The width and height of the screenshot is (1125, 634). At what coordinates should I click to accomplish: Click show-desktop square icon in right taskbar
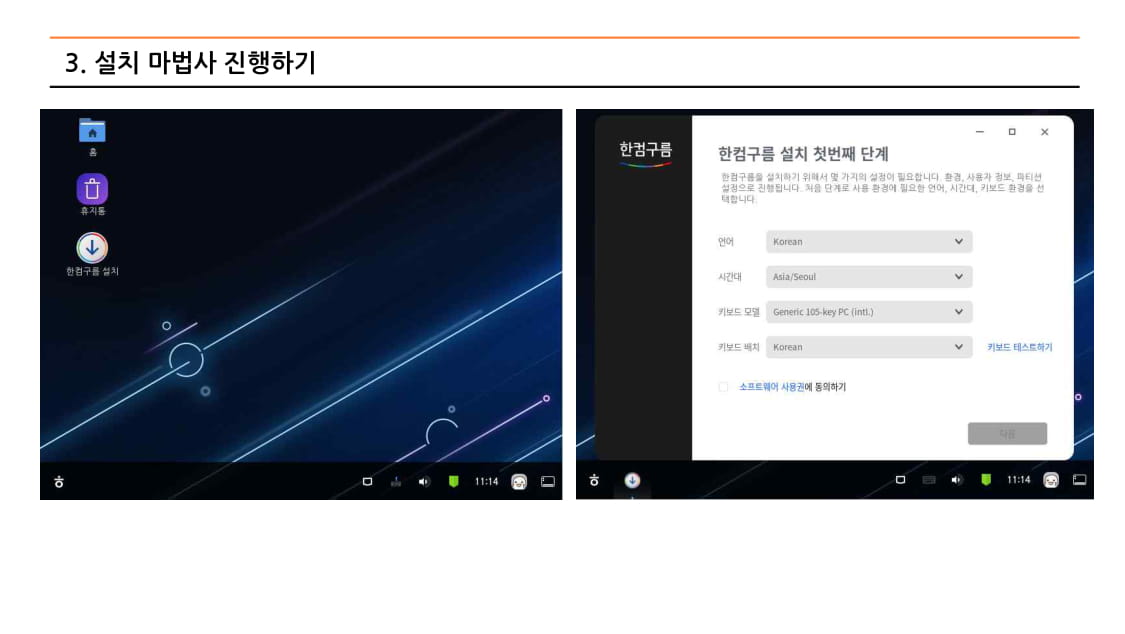[x=900, y=480]
